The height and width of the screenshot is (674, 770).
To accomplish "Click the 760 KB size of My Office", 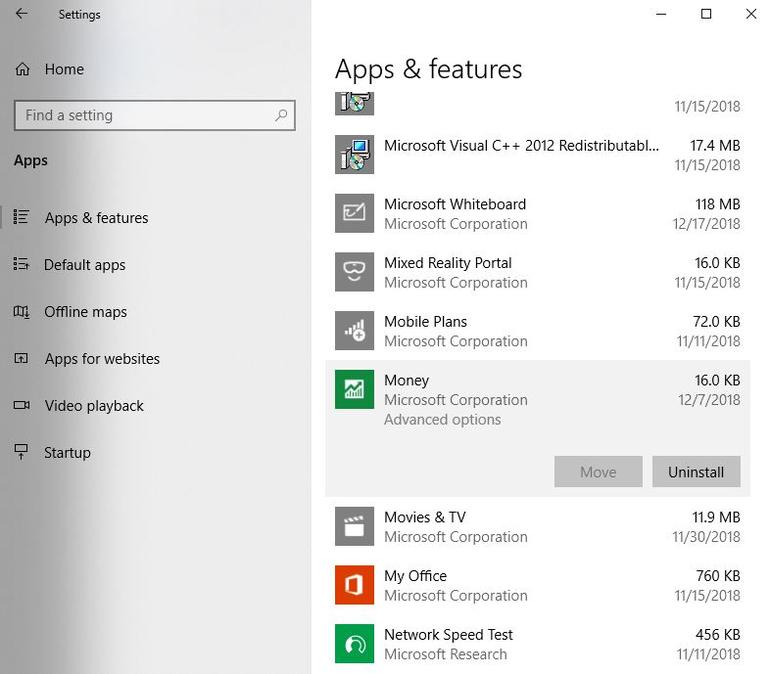I will [x=718, y=576].
